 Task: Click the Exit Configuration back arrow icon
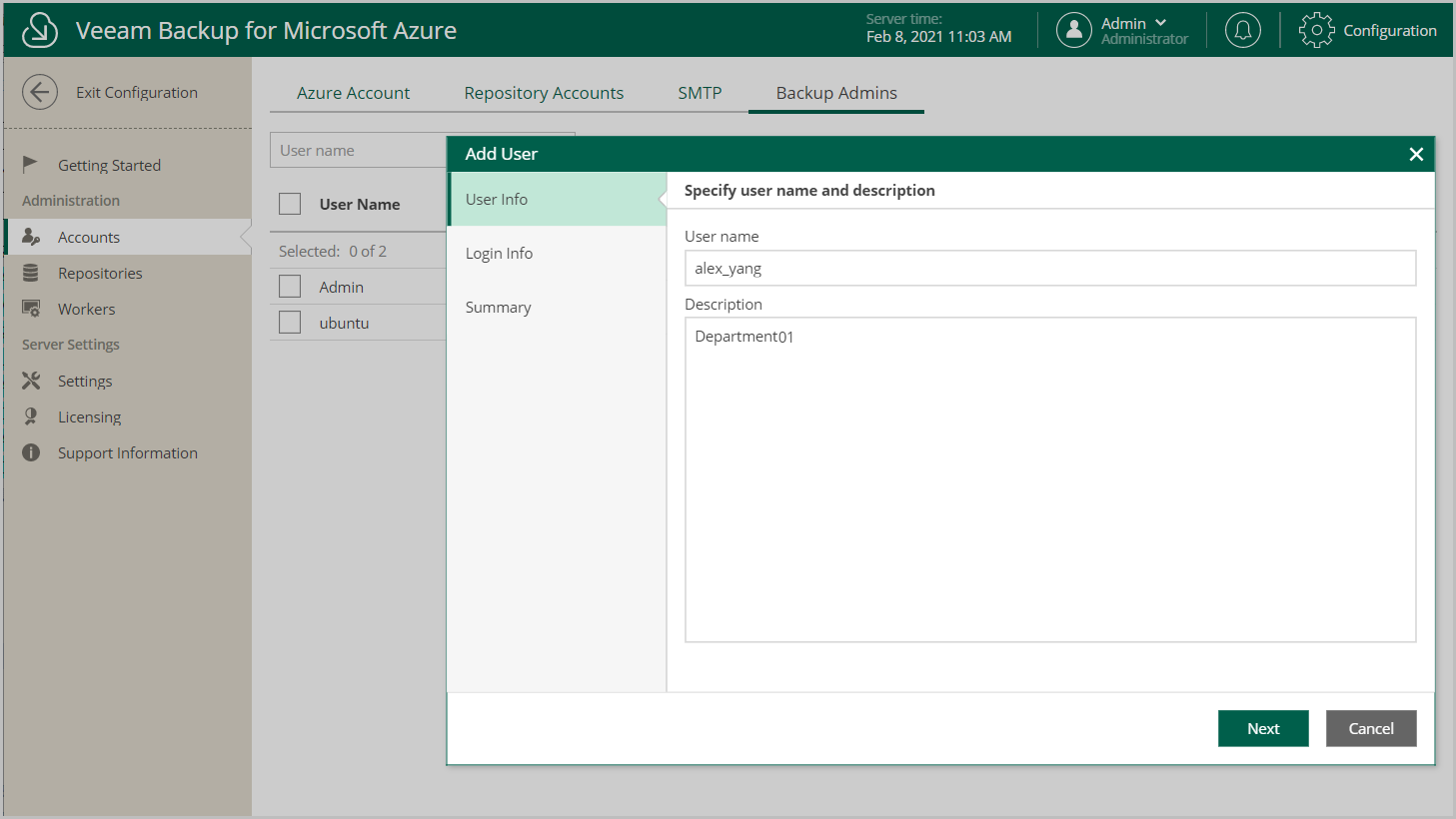click(40, 92)
